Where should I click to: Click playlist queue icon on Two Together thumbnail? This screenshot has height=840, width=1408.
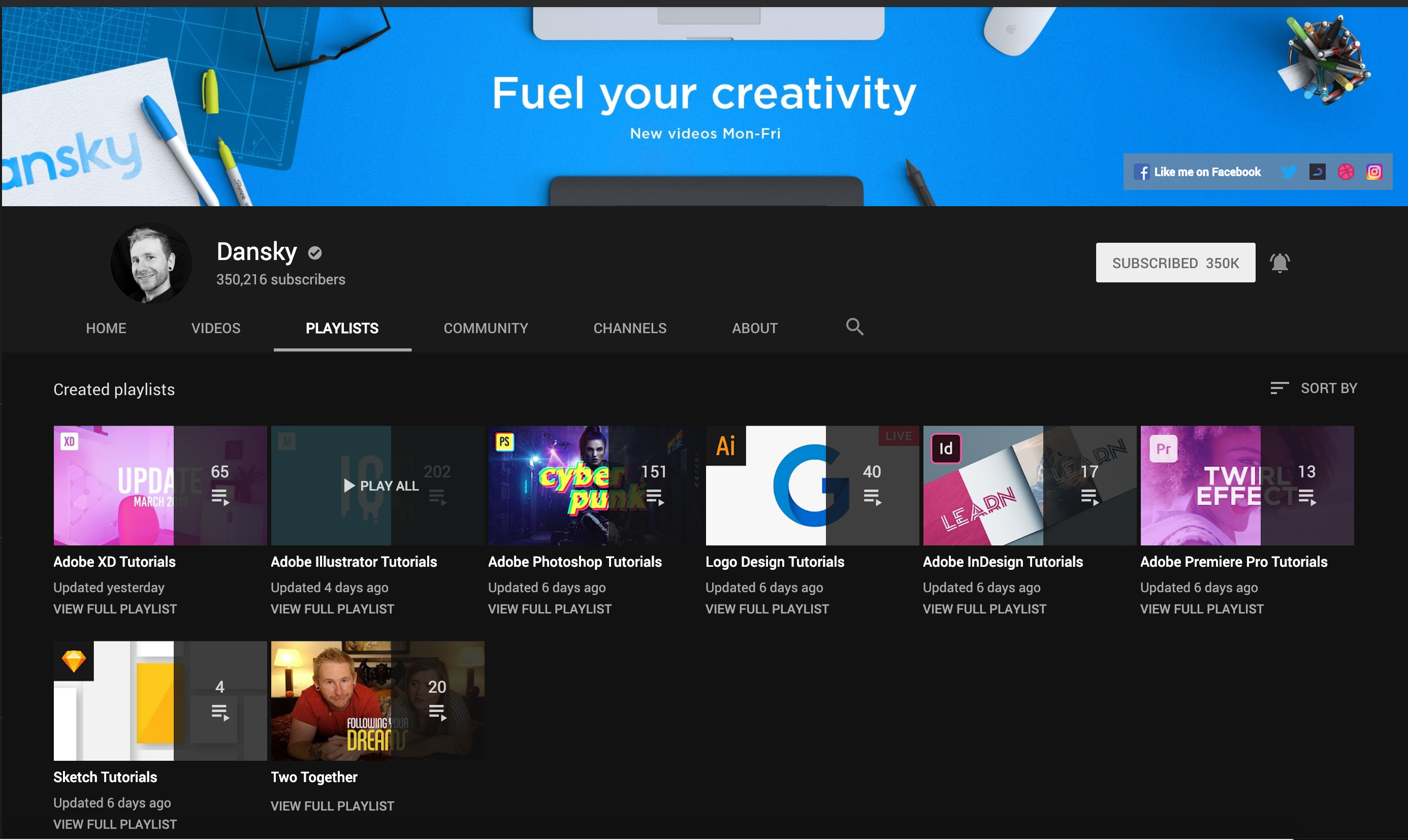(x=438, y=713)
